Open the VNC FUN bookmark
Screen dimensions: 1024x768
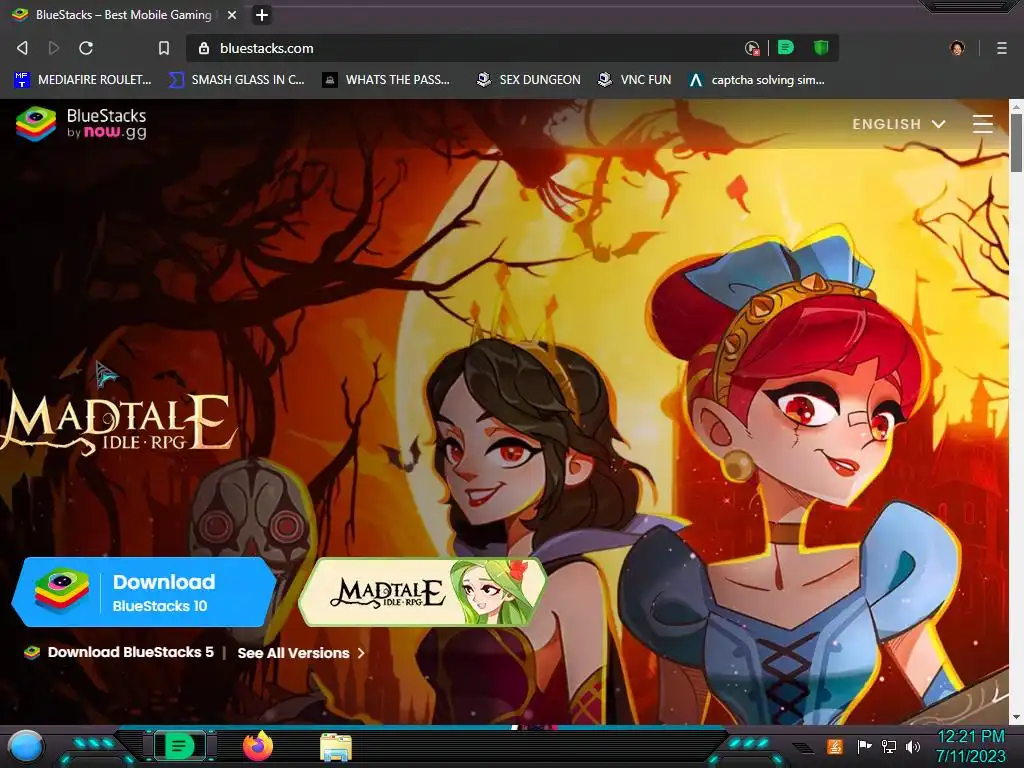[x=635, y=80]
